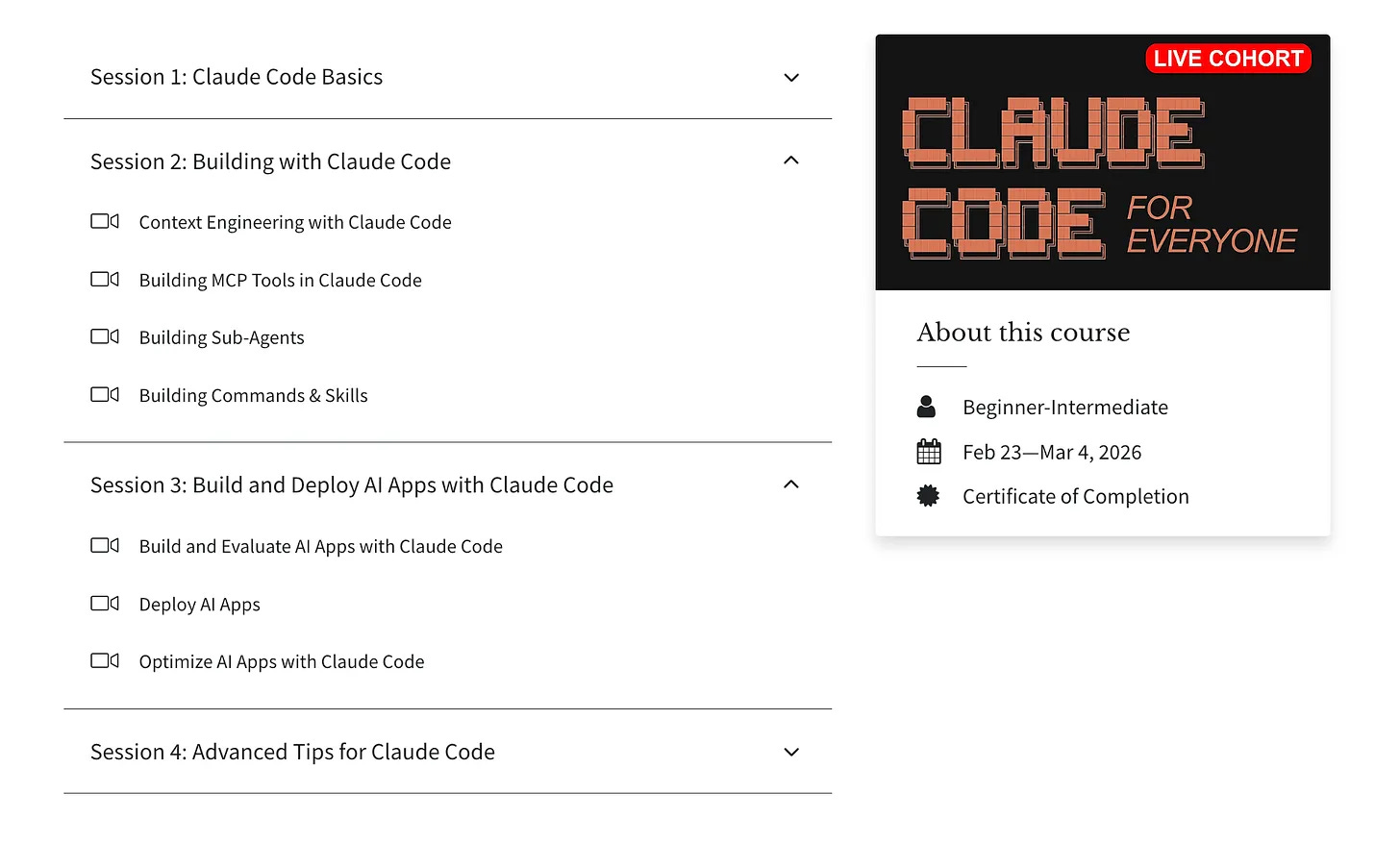The height and width of the screenshot is (843, 1400).
Task: Open the Deploy AI Apps lesson
Action: pos(199,604)
